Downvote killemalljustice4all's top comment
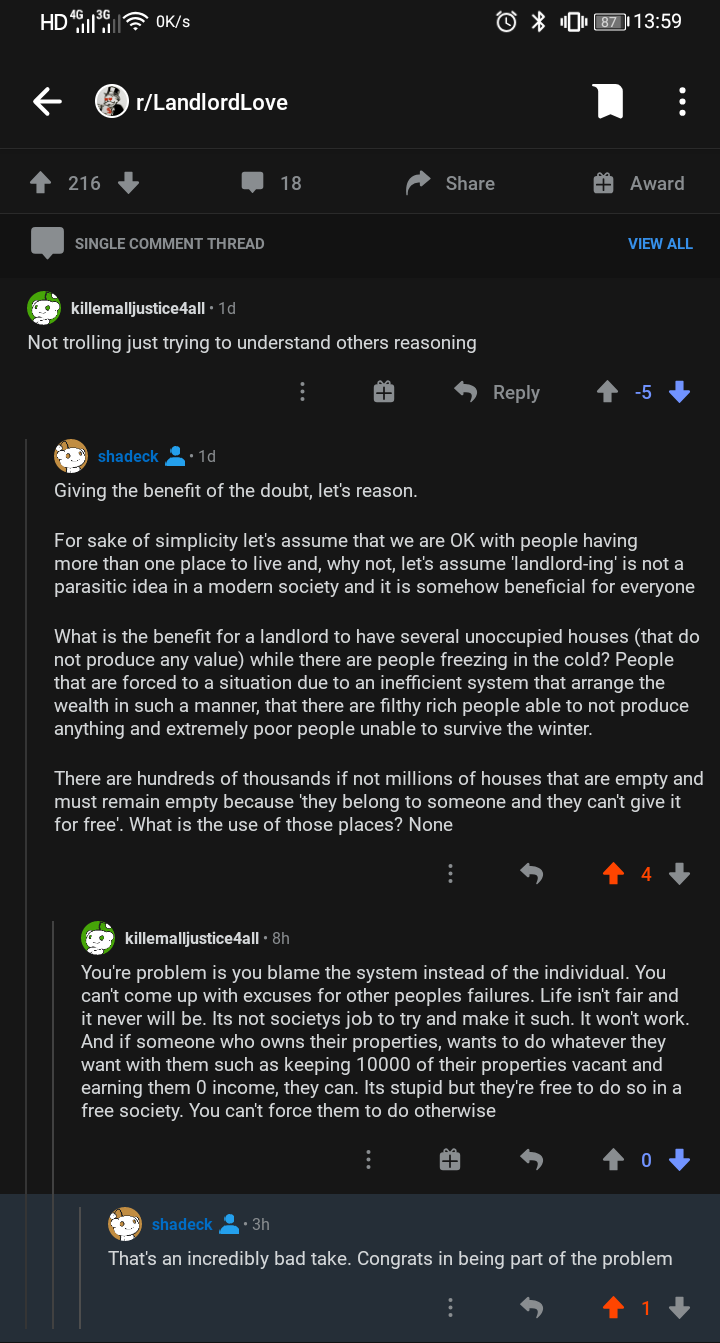Image resolution: width=720 pixels, height=1343 pixels. pos(679,392)
